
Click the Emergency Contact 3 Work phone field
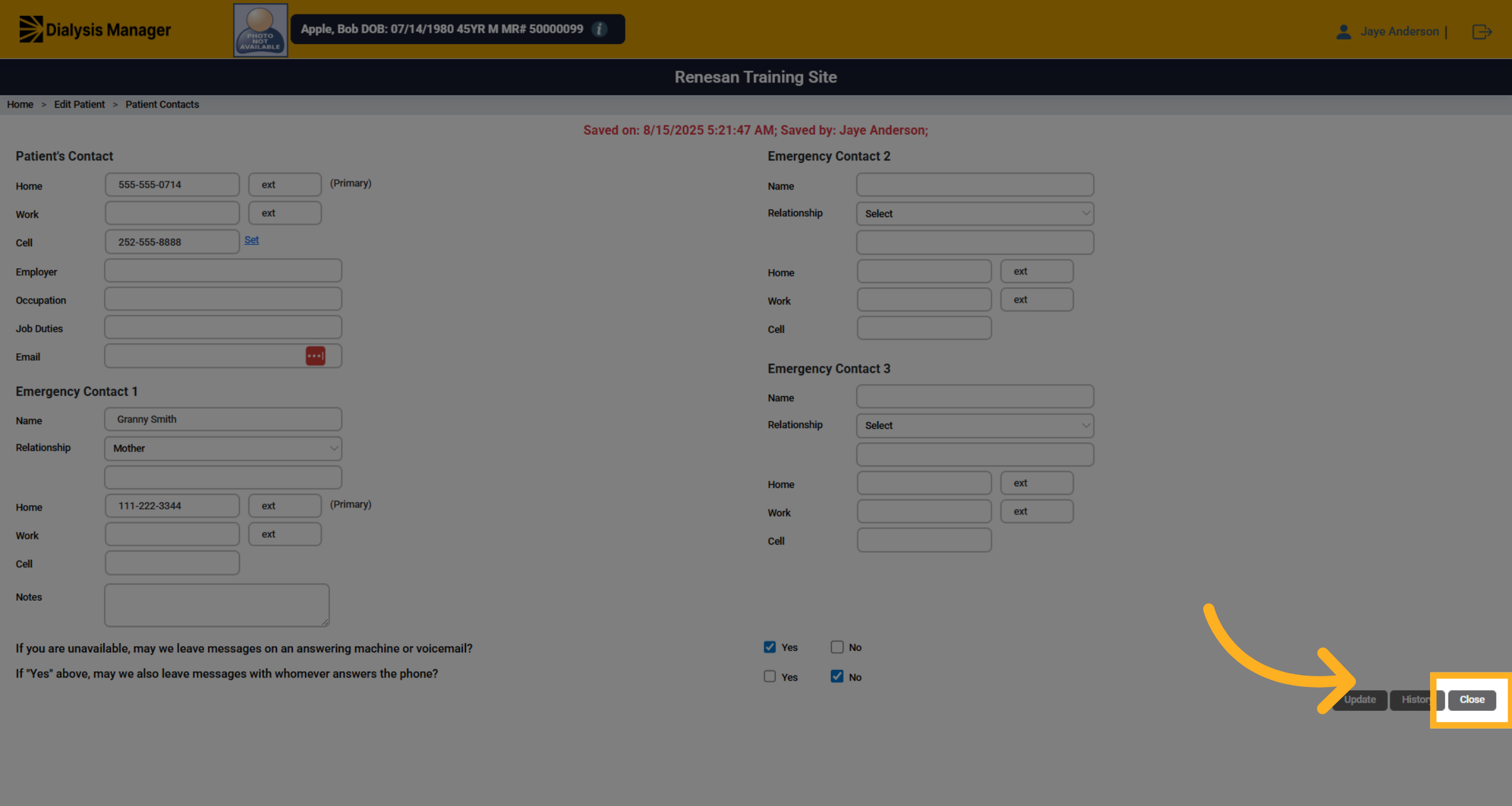pos(924,511)
